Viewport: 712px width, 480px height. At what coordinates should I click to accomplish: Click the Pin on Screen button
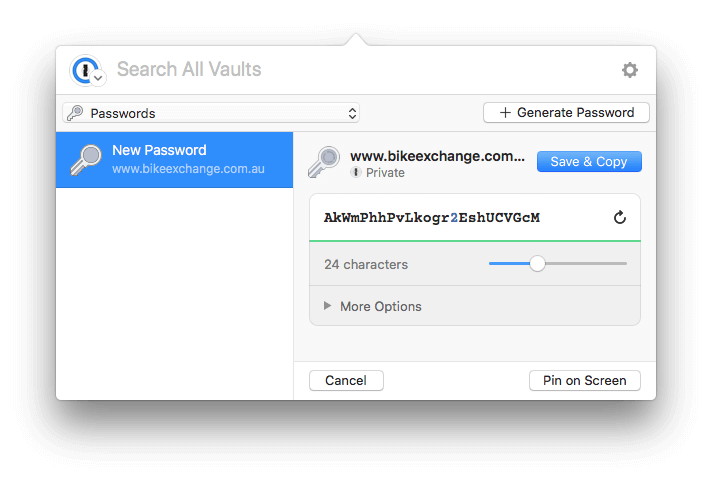584,381
